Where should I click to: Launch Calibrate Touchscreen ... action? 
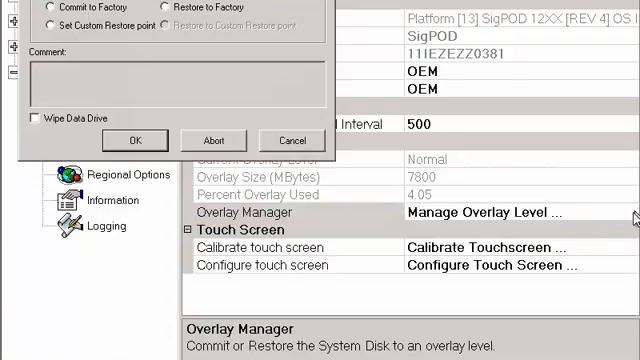pos(487,247)
